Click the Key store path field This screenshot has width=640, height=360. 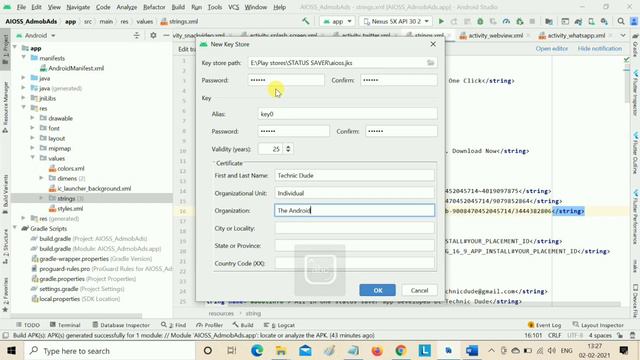coord(336,63)
